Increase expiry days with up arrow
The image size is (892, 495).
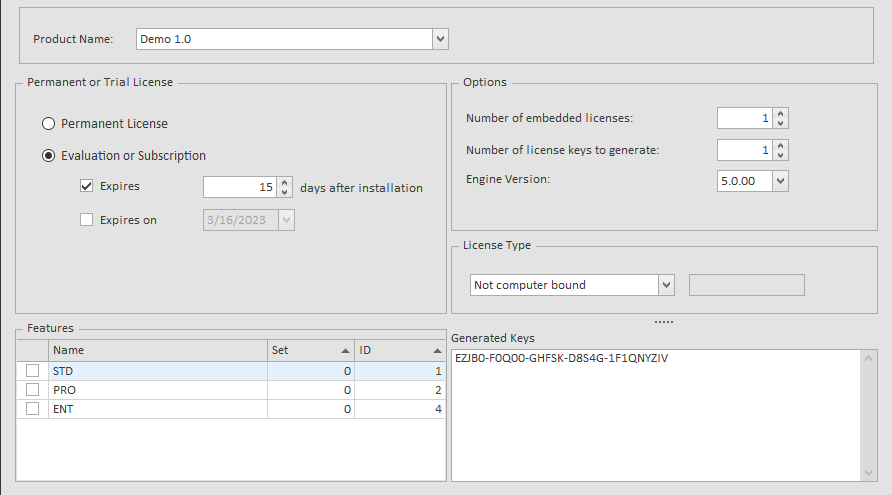[285, 183]
